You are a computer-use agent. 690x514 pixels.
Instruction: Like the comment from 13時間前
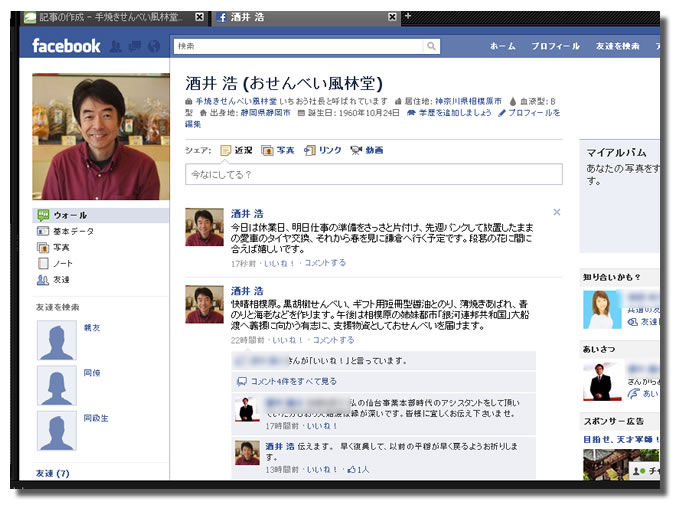(x=322, y=470)
